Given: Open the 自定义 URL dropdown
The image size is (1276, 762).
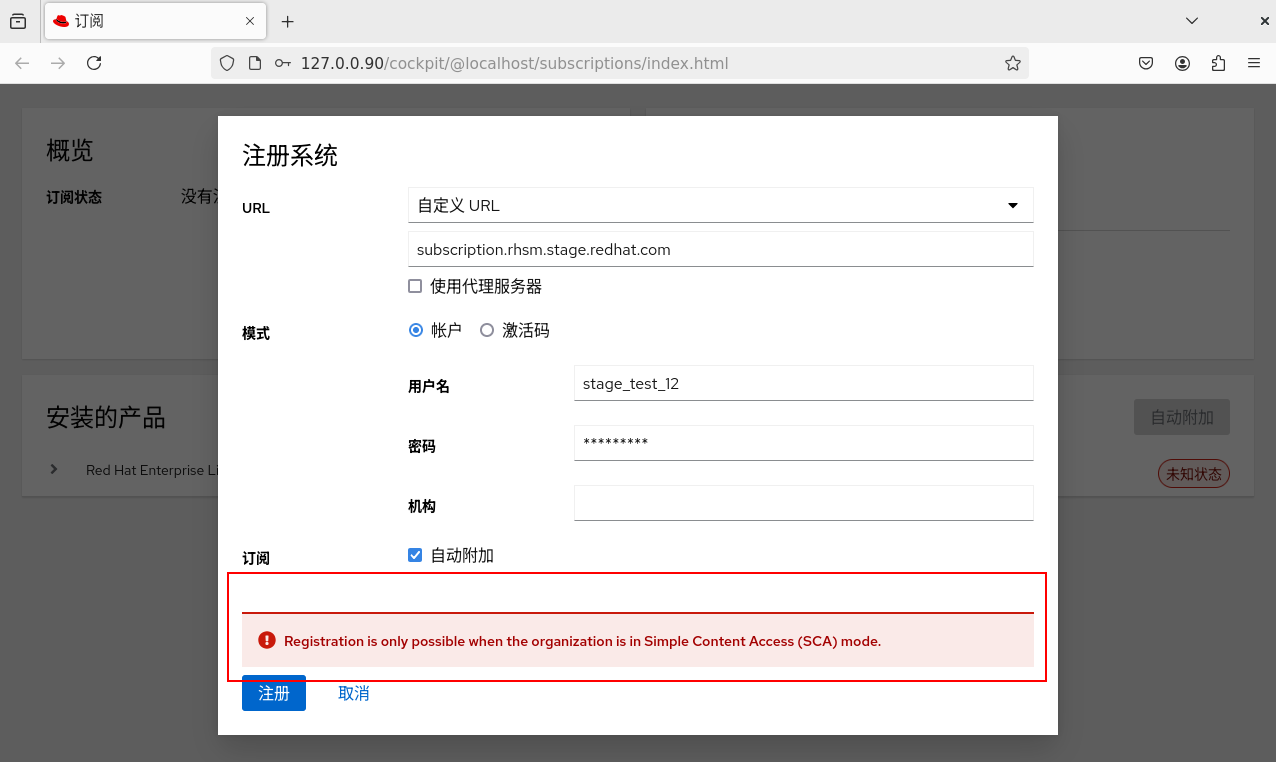Looking at the screenshot, I should pyautogui.click(x=720, y=205).
